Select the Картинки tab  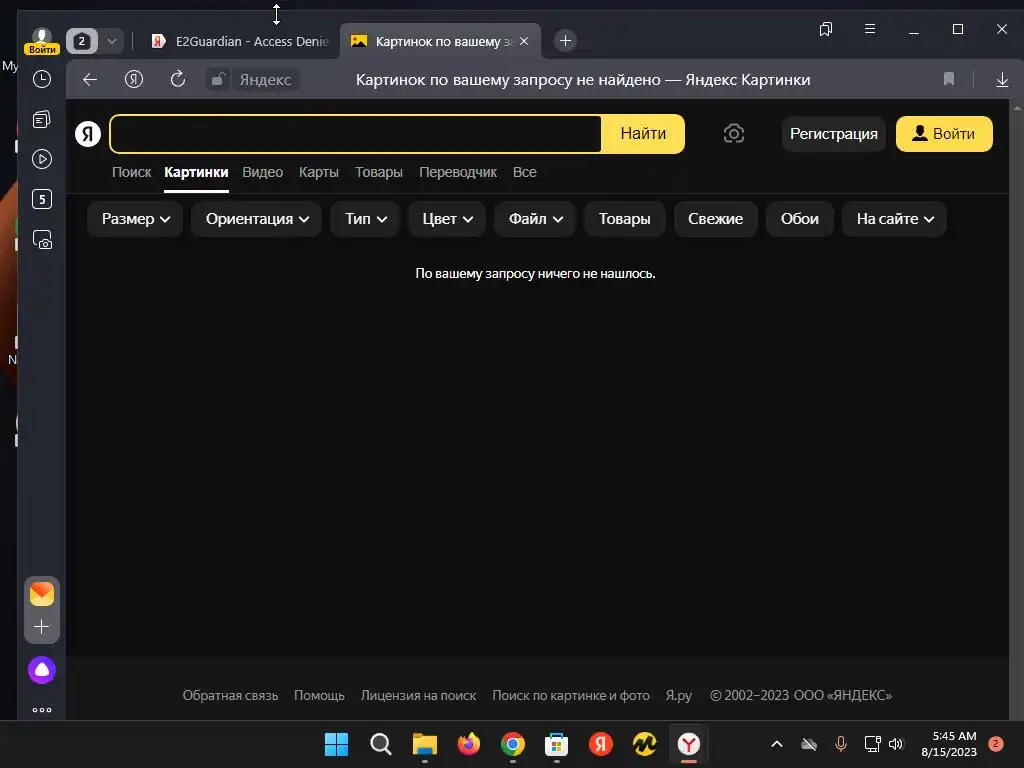tap(196, 172)
